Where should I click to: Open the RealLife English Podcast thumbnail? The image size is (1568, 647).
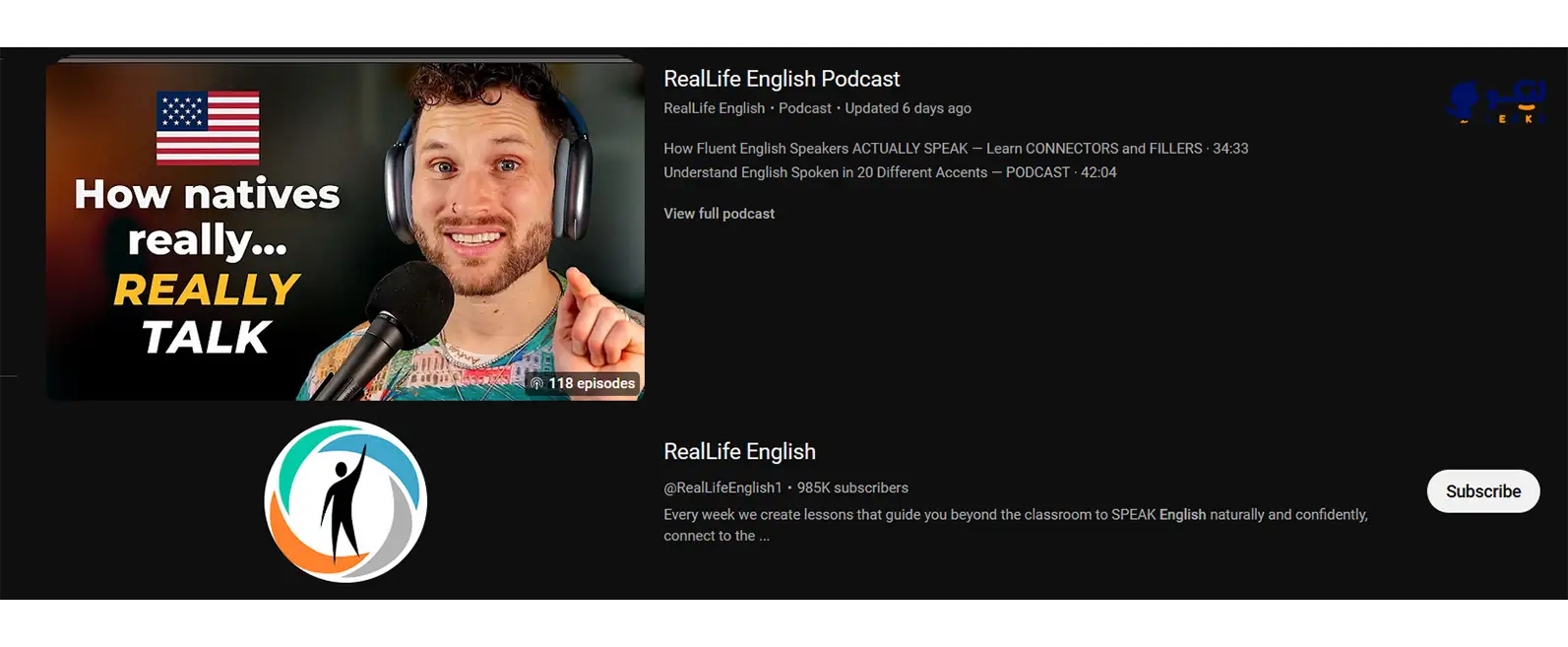click(x=345, y=231)
